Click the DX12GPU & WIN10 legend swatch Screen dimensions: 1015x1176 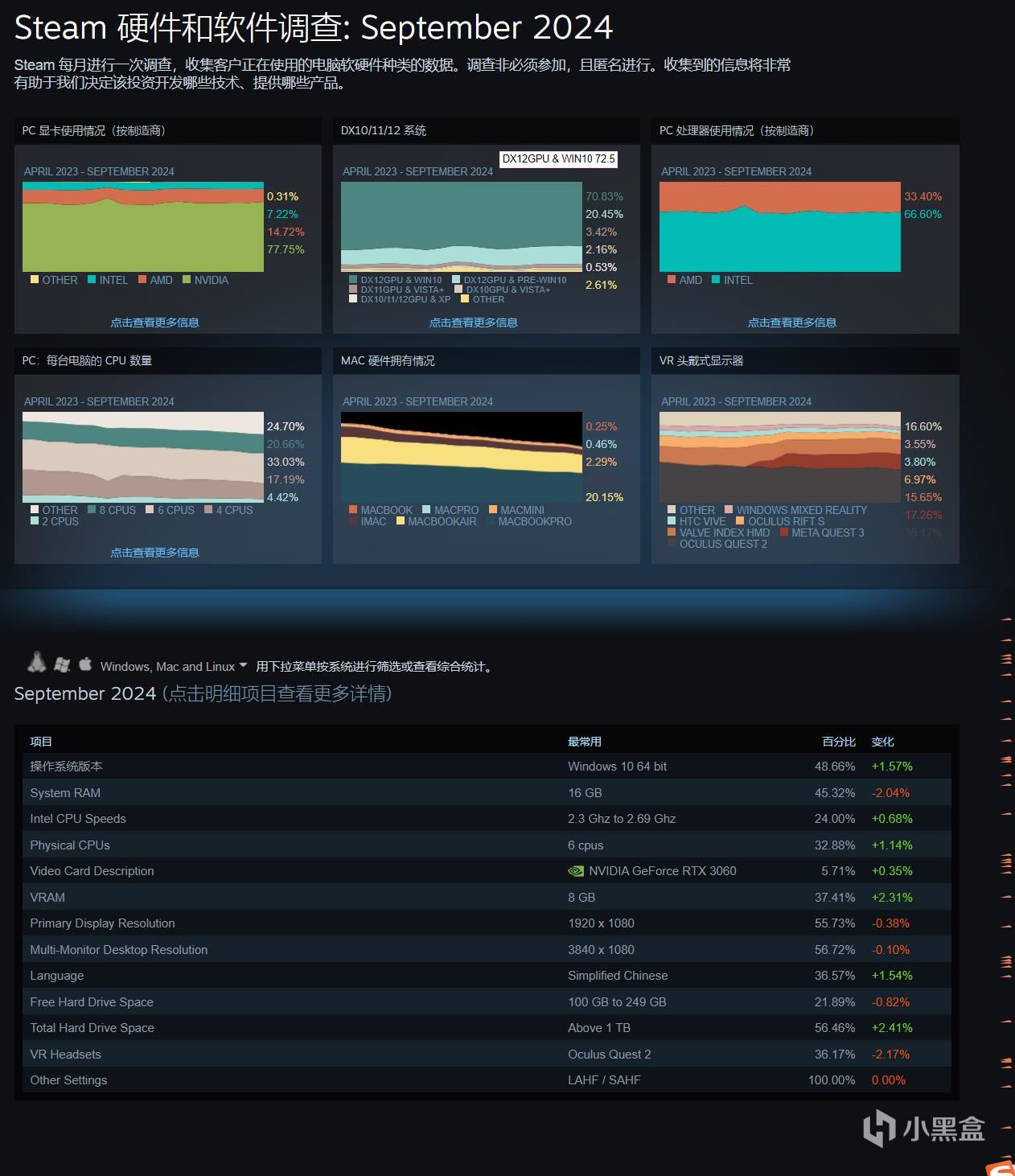353,280
